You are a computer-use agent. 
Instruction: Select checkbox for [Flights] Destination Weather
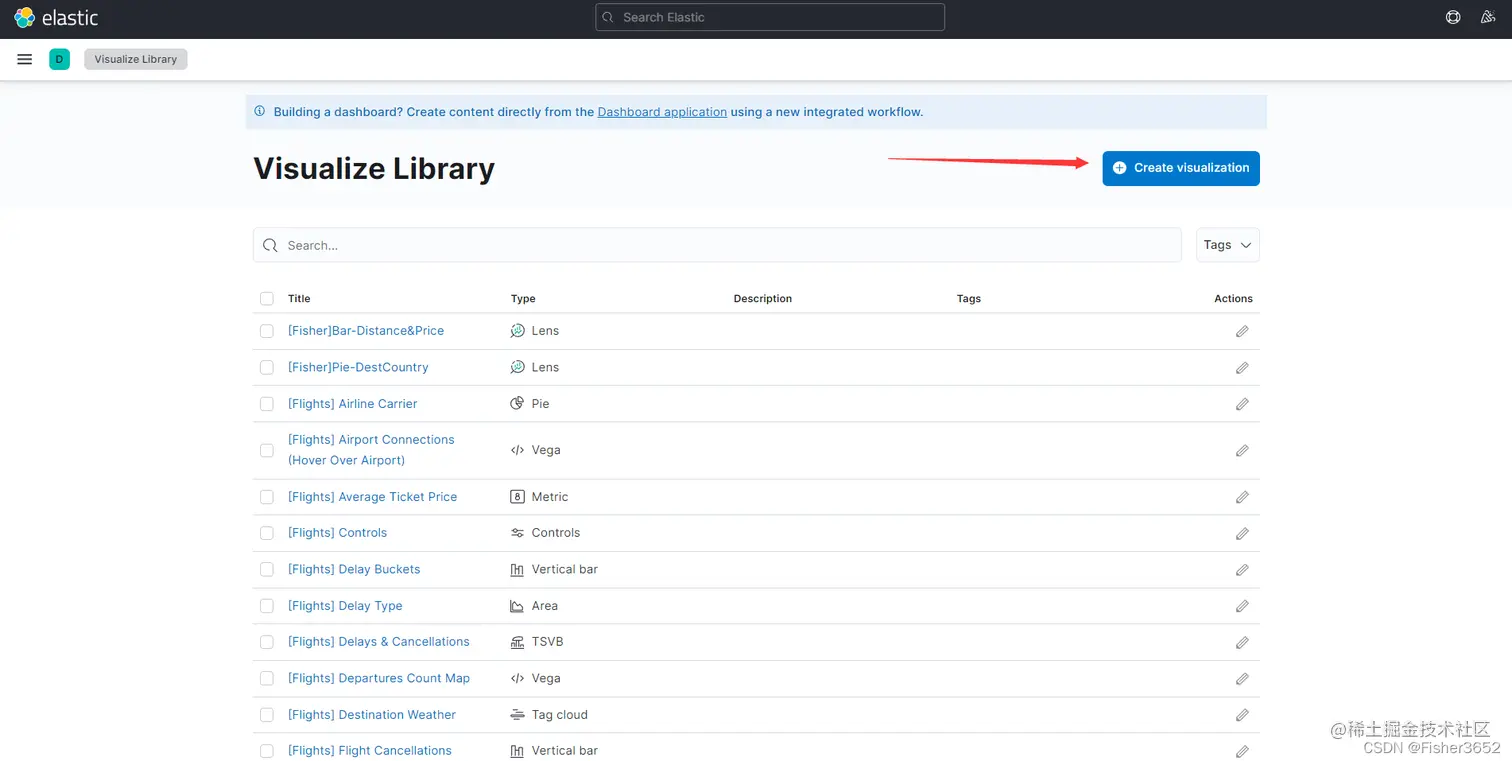click(x=266, y=715)
